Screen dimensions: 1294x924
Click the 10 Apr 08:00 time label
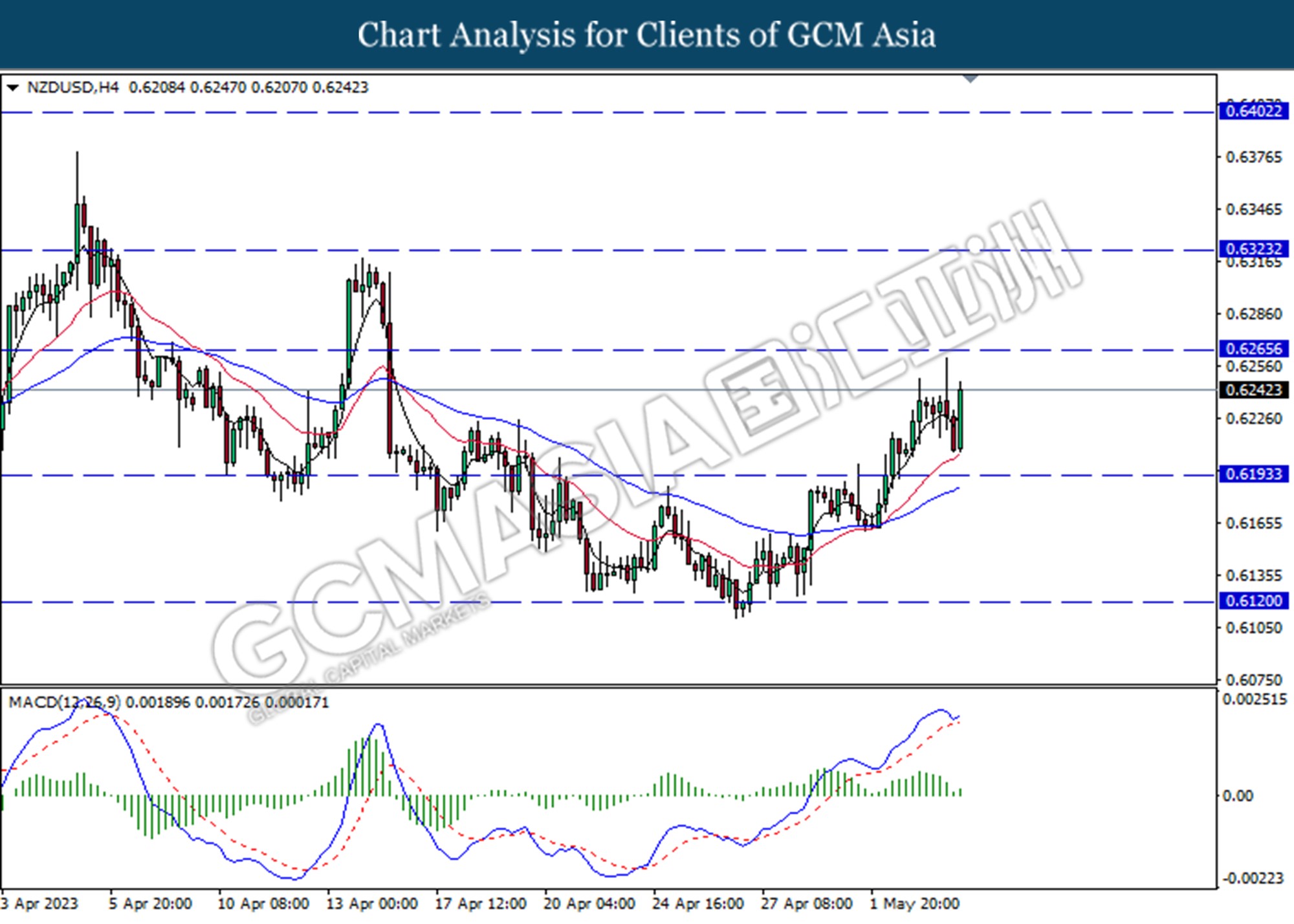pos(263,903)
